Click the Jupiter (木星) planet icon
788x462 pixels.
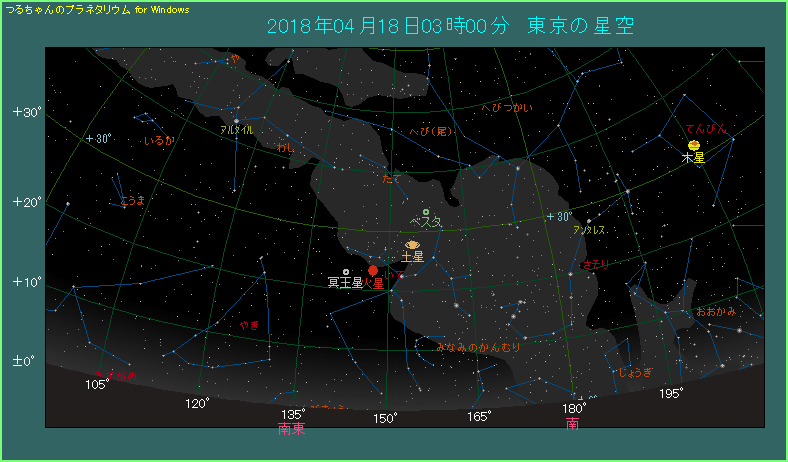(693, 145)
